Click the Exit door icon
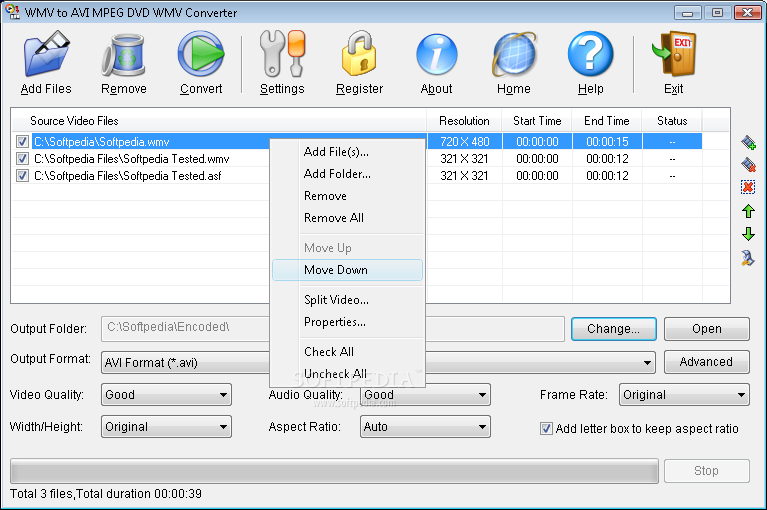Image resolution: width=767 pixels, height=510 pixels. pyautogui.click(x=674, y=54)
